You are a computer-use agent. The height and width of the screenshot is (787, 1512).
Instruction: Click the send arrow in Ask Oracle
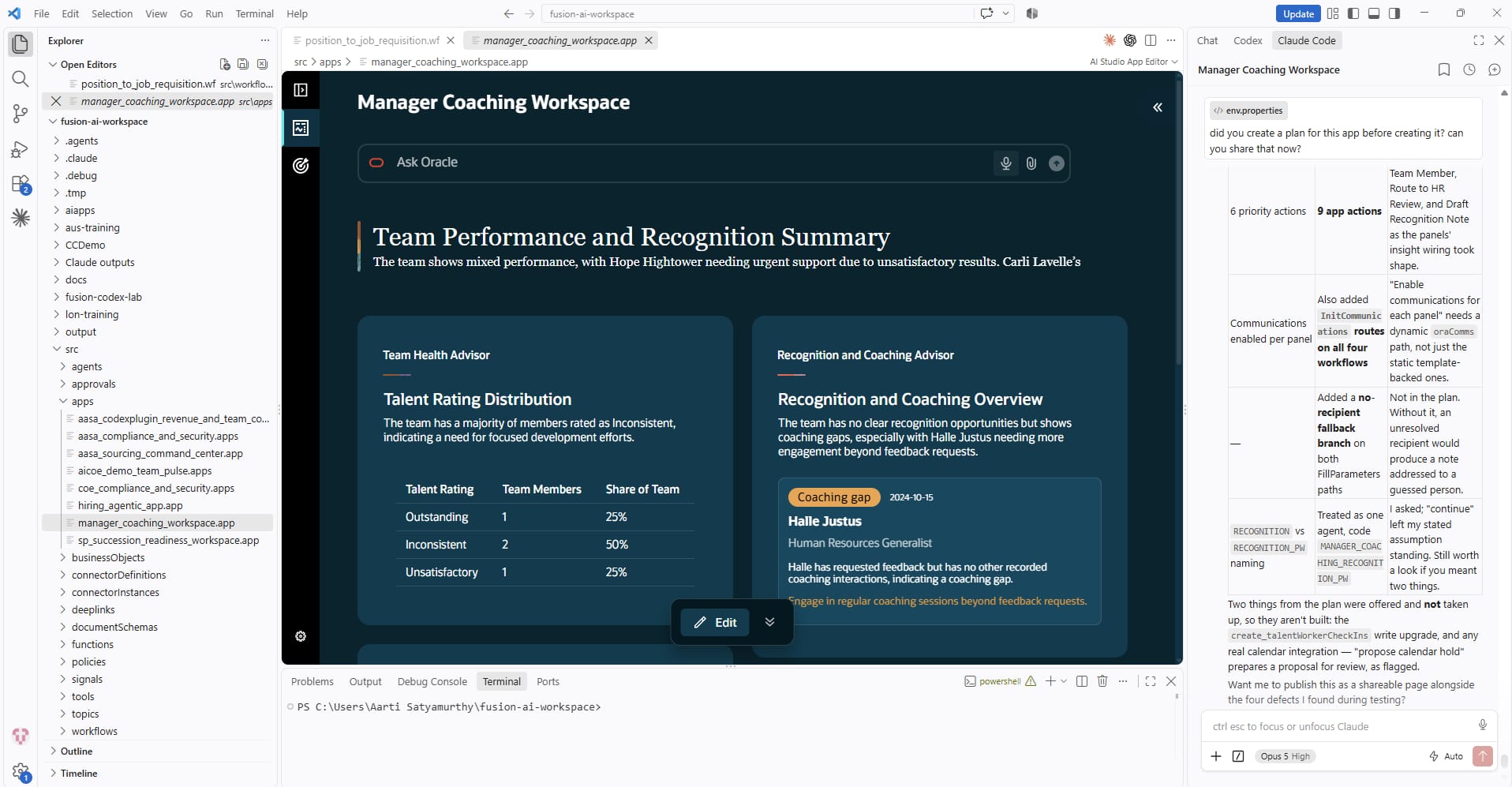(1056, 163)
